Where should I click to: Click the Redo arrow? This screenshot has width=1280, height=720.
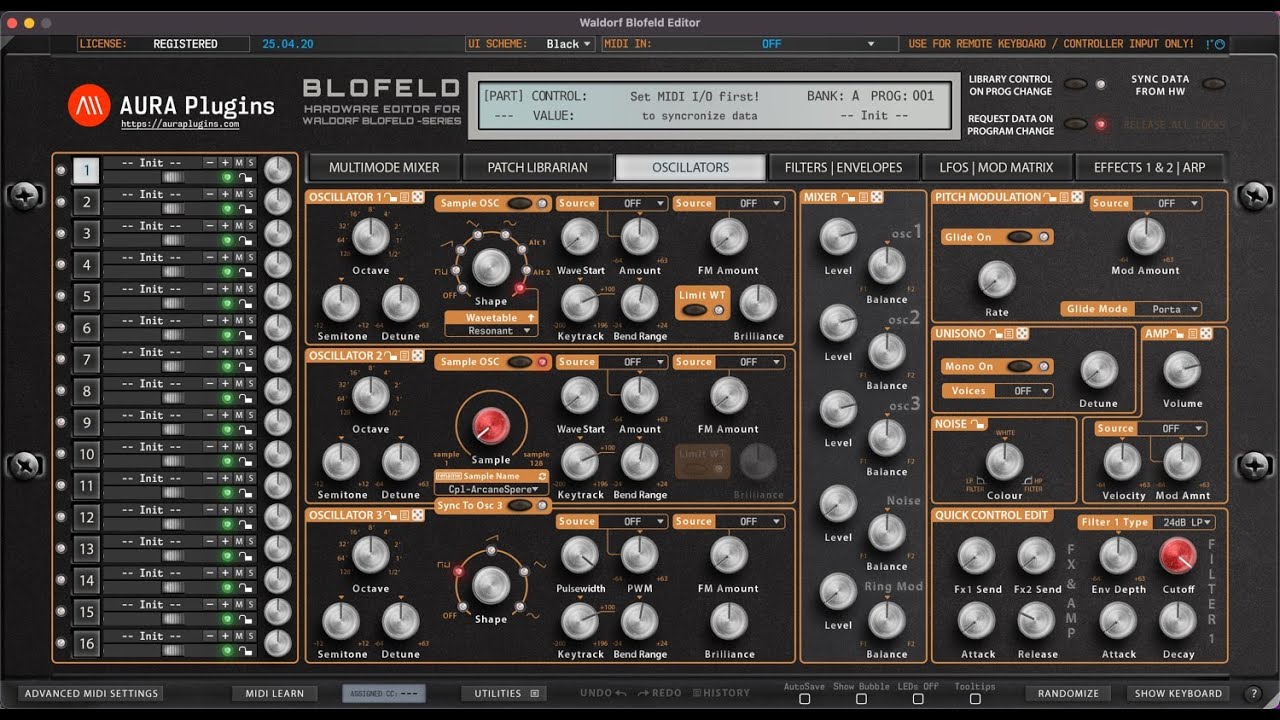[644, 693]
